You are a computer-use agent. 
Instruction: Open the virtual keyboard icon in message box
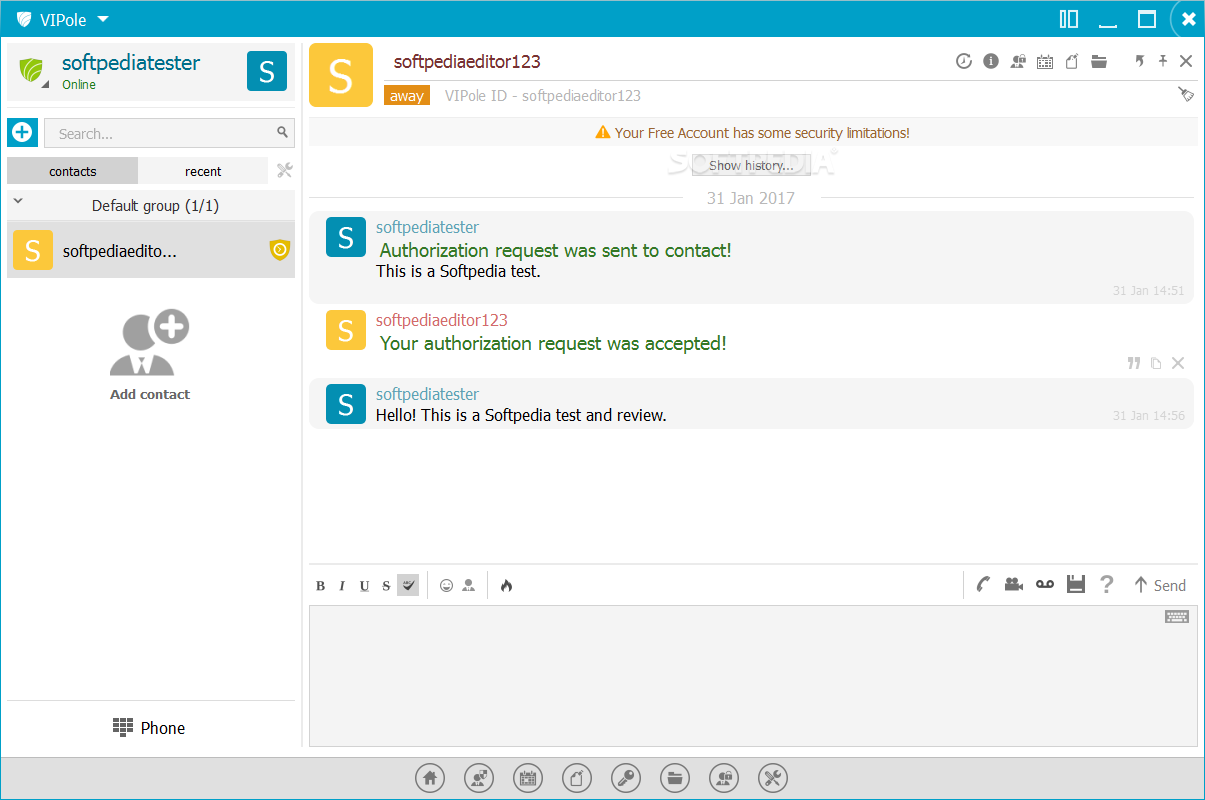[x=1177, y=617]
